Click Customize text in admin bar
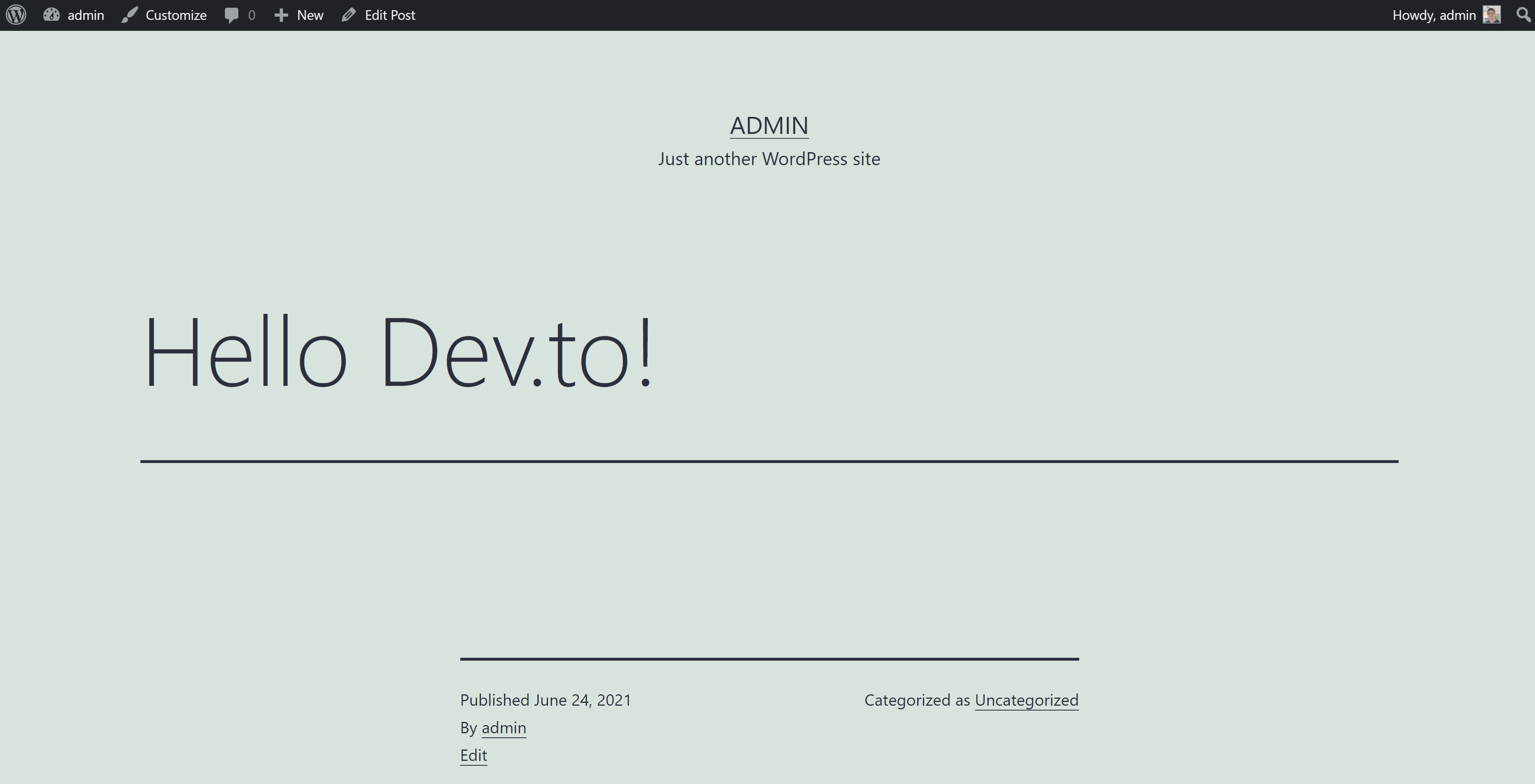Screen dimensions: 1535x784 176,15
